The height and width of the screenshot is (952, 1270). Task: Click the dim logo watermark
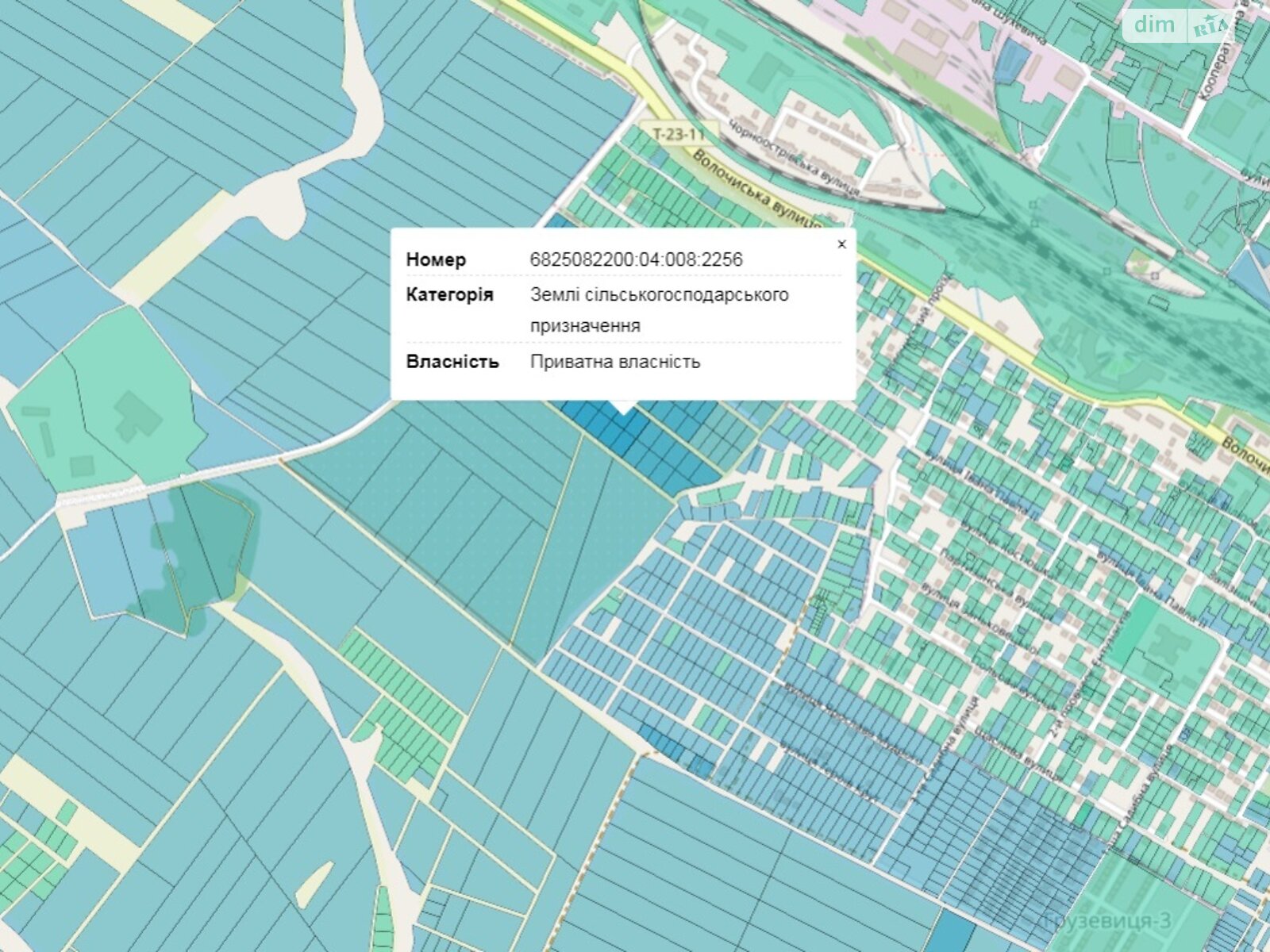1153,25
